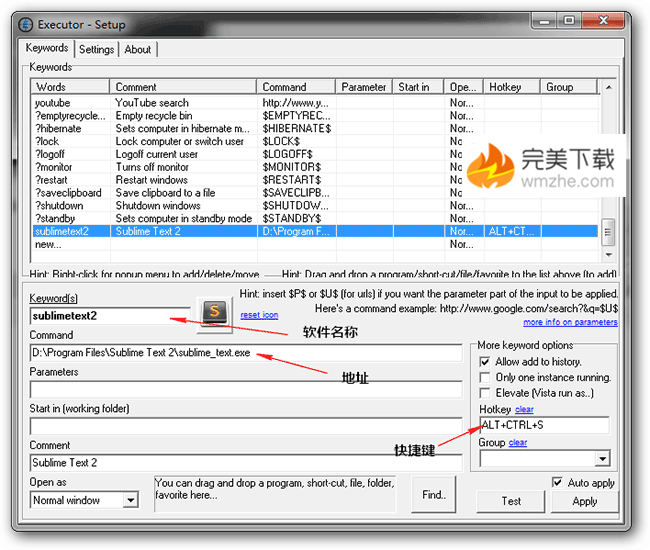
Task: Click the Comment input field
Action: coord(246,463)
